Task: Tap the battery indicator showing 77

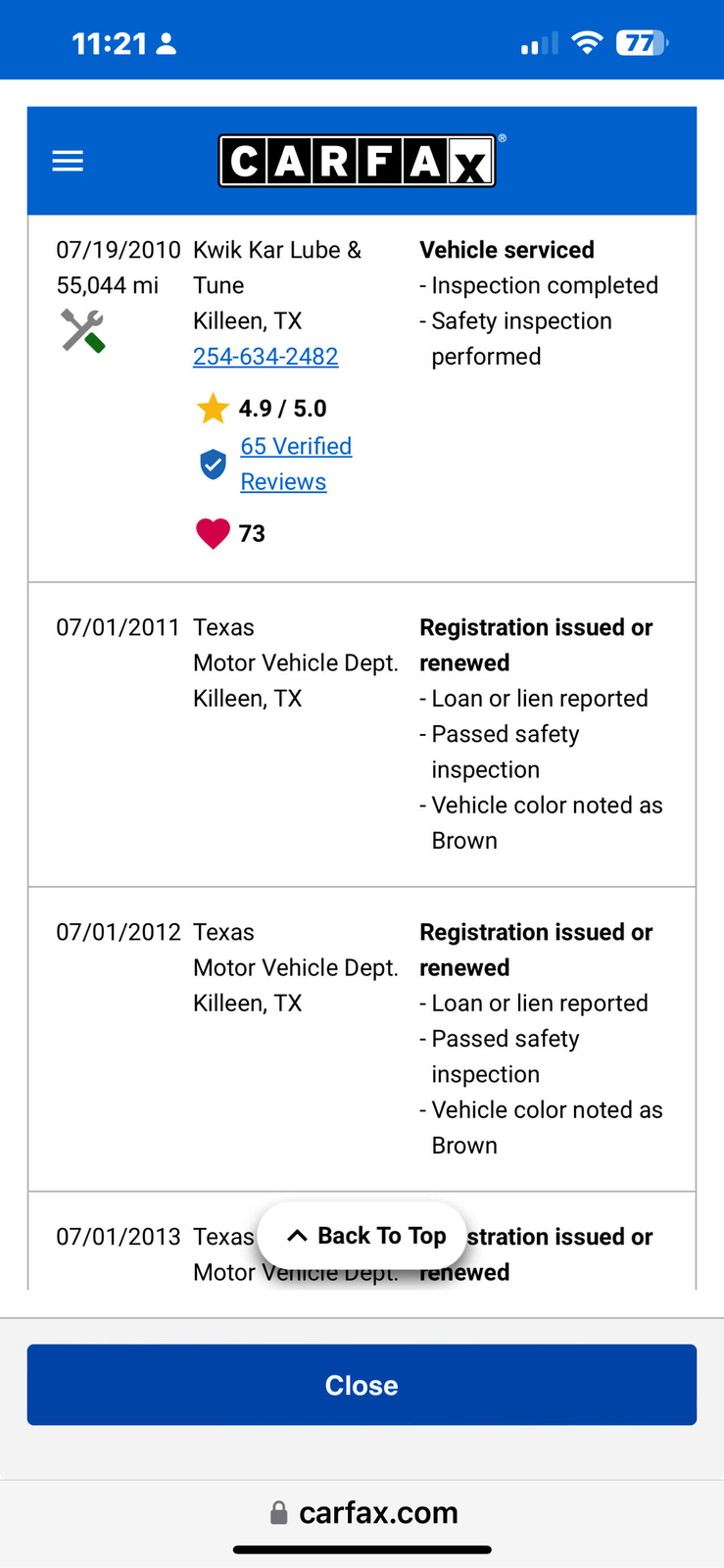Action: (641, 43)
